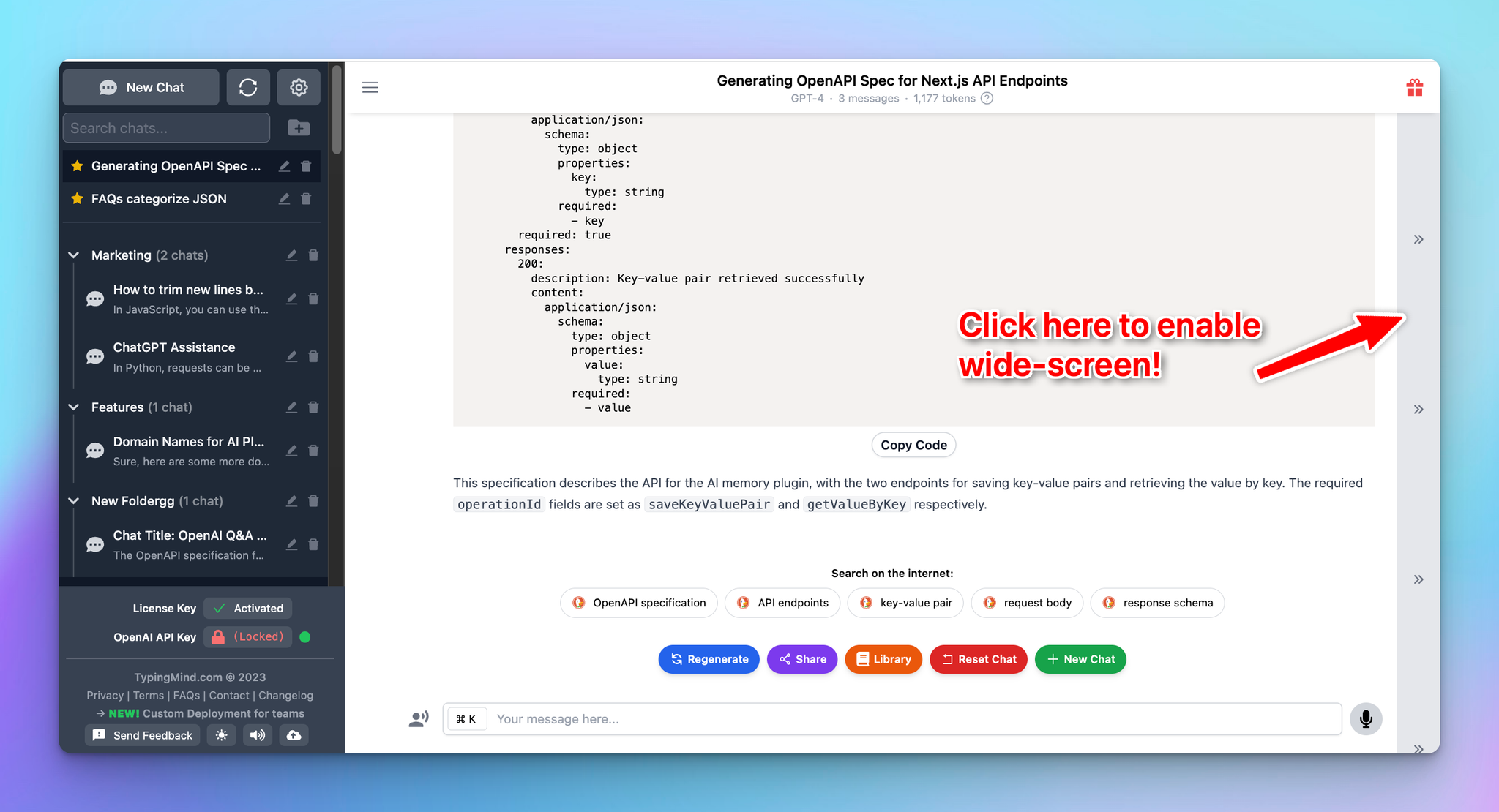The width and height of the screenshot is (1499, 812).
Task: Click the Regenerate response icon button
Action: tap(710, 659)
